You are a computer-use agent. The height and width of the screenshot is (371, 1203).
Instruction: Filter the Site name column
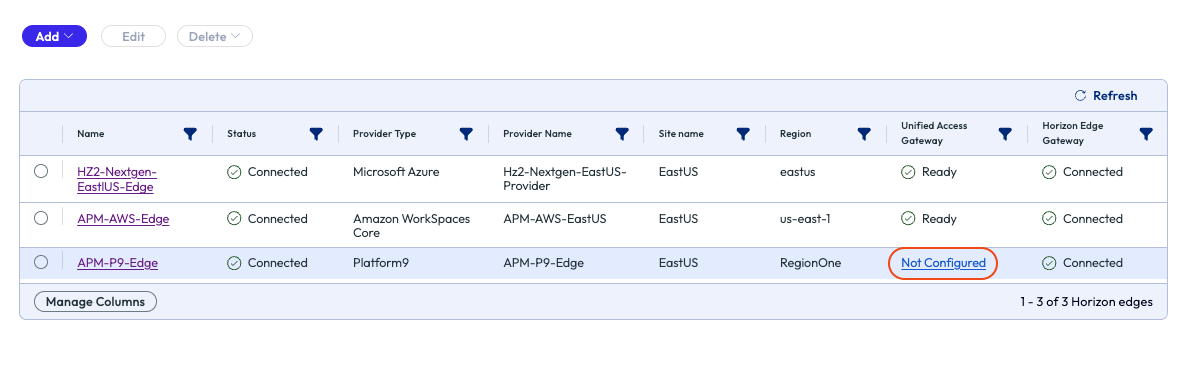point(743,133)
